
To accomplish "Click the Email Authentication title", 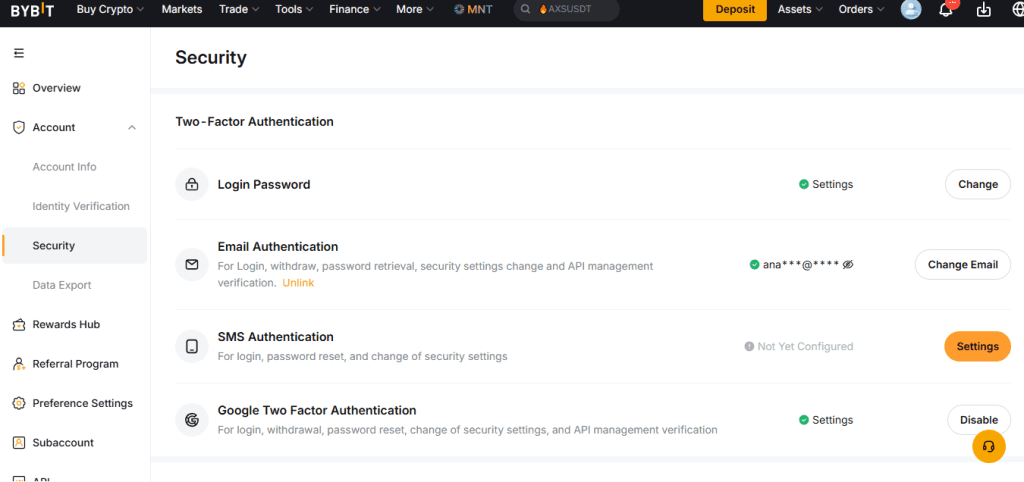I will pos(278,247).
